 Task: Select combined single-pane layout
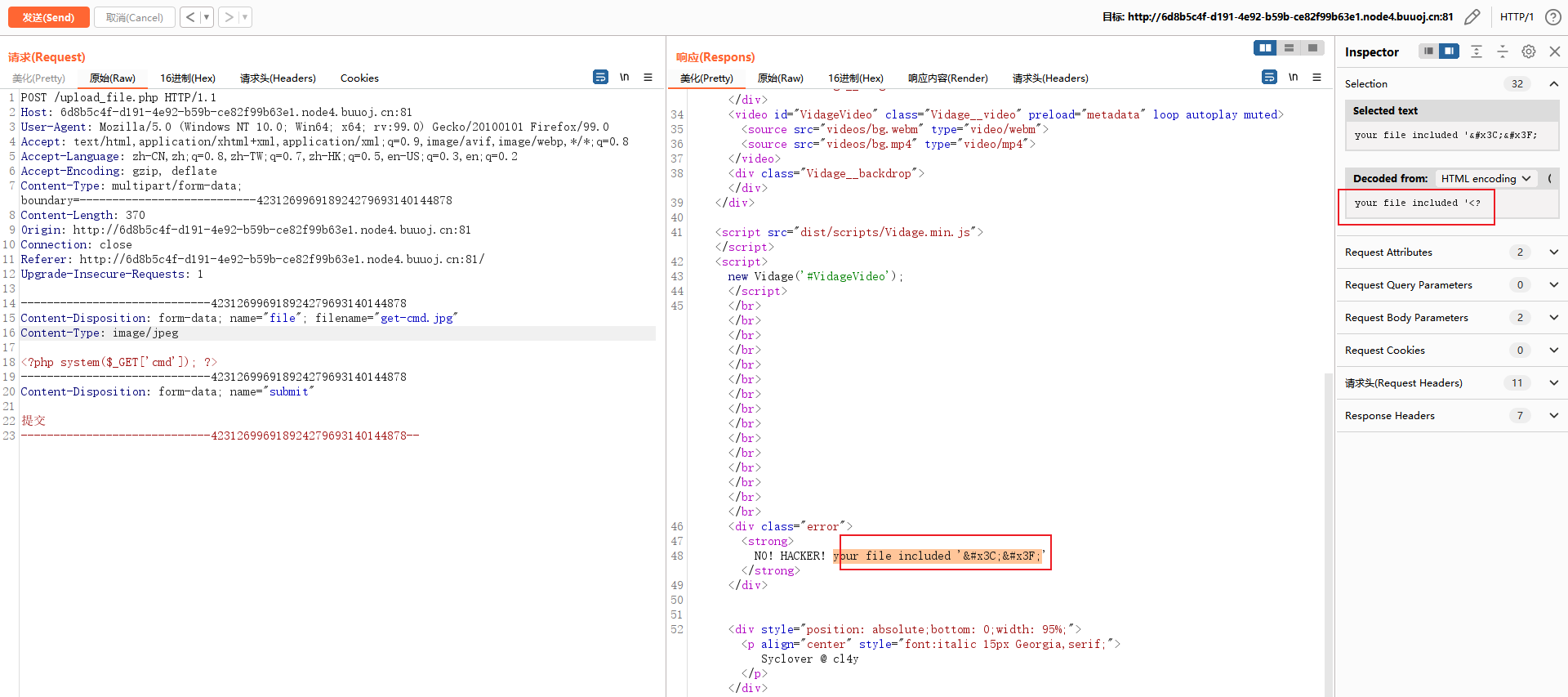(1312, 48)
